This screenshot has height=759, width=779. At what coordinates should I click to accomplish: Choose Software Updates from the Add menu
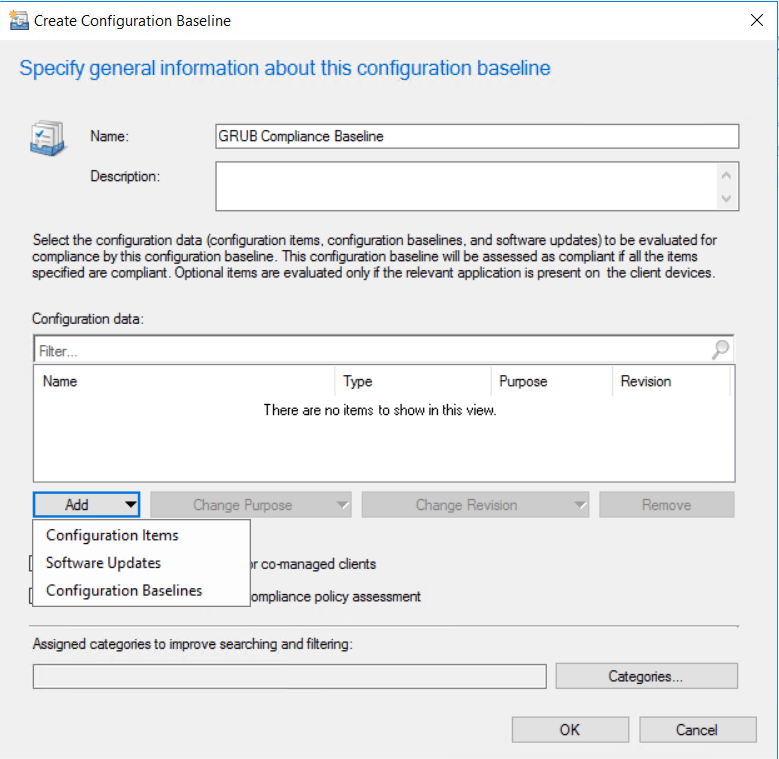(x=103, y=563)
